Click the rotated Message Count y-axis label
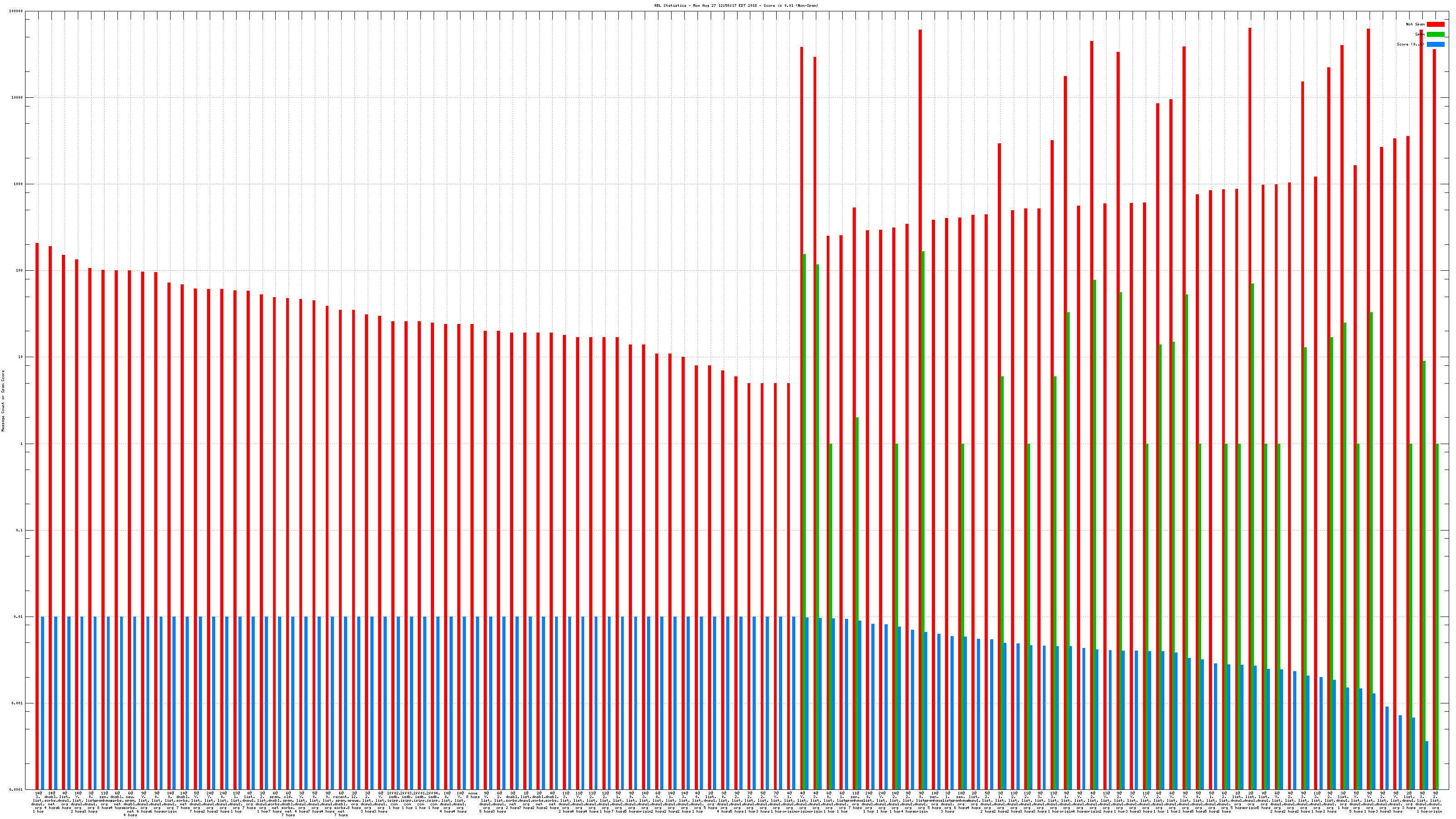Image resolution: width=1456 pixels, height=819 pixels. [x=3, y=401]
